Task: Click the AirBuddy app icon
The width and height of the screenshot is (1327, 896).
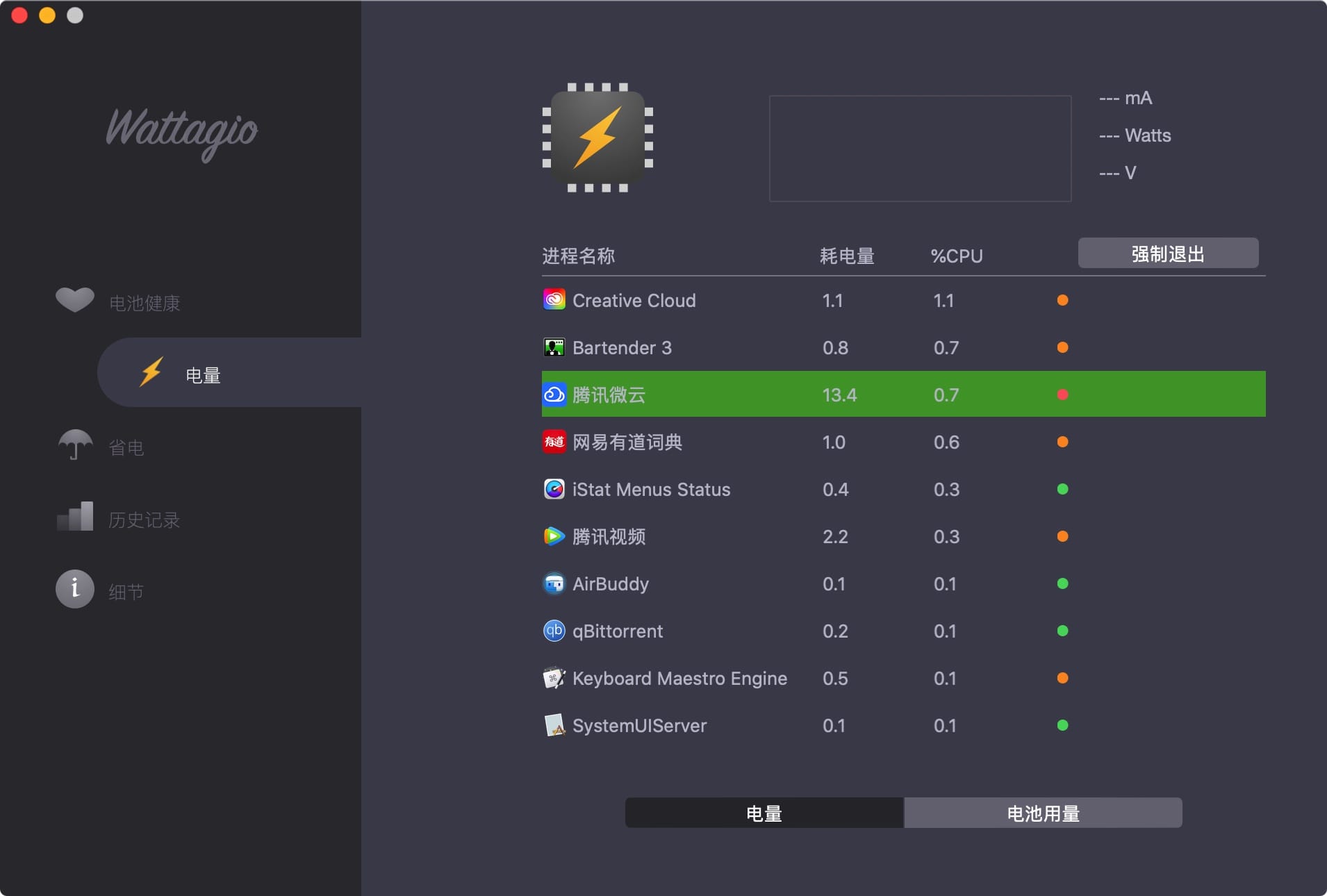Action: tap(554, 583)
